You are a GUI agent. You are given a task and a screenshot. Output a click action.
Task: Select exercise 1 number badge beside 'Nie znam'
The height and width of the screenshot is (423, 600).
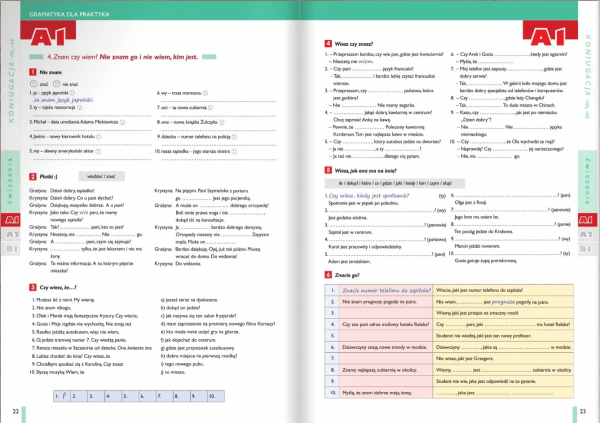coord(32,73)
